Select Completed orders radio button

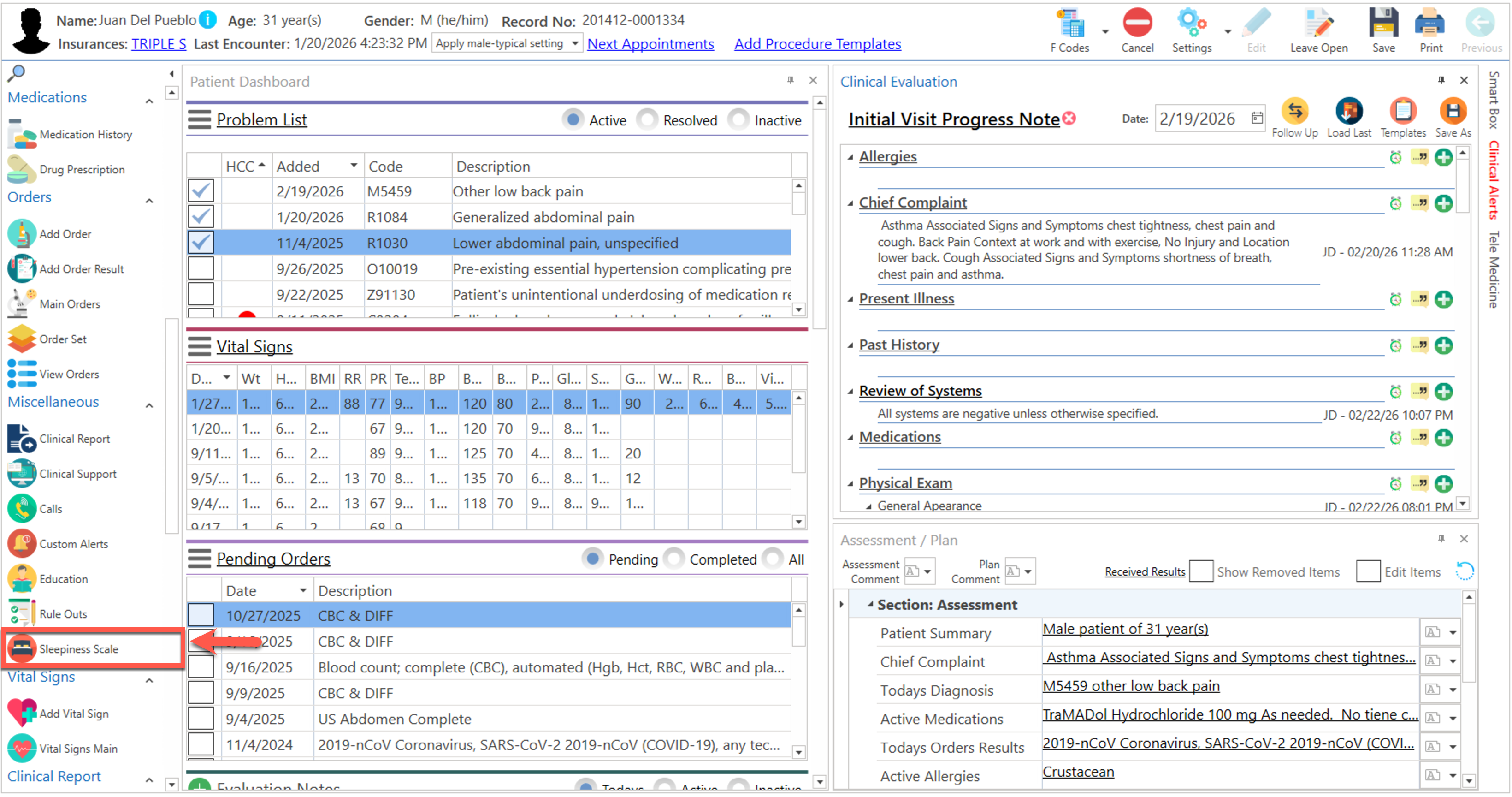click(674, 559)
